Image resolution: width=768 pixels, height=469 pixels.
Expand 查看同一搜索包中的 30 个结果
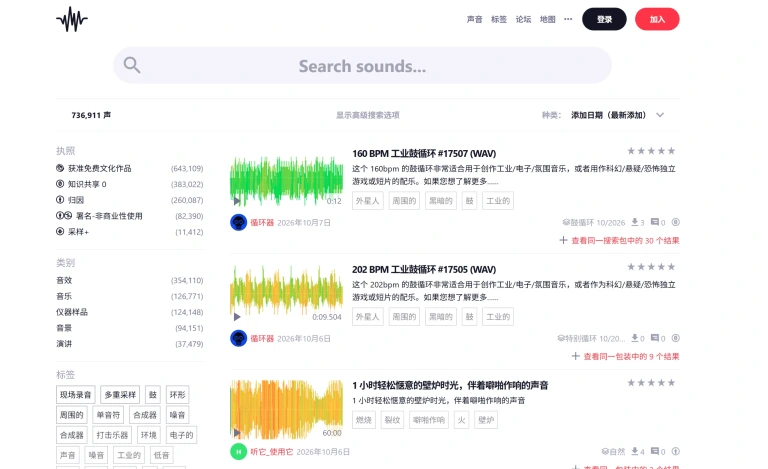point(619,240)
